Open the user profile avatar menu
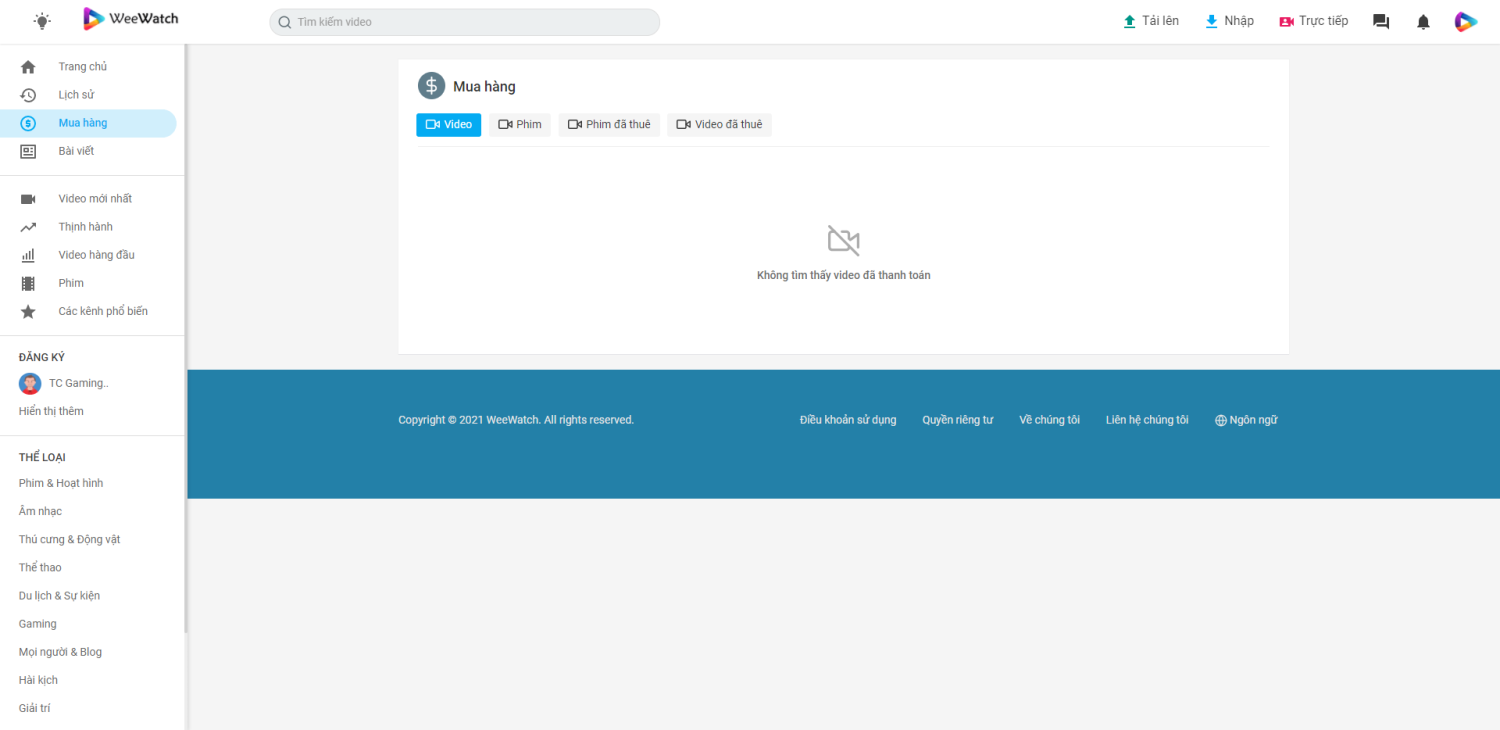This screenshot has height=730, width=1500. click(1465, 22)
